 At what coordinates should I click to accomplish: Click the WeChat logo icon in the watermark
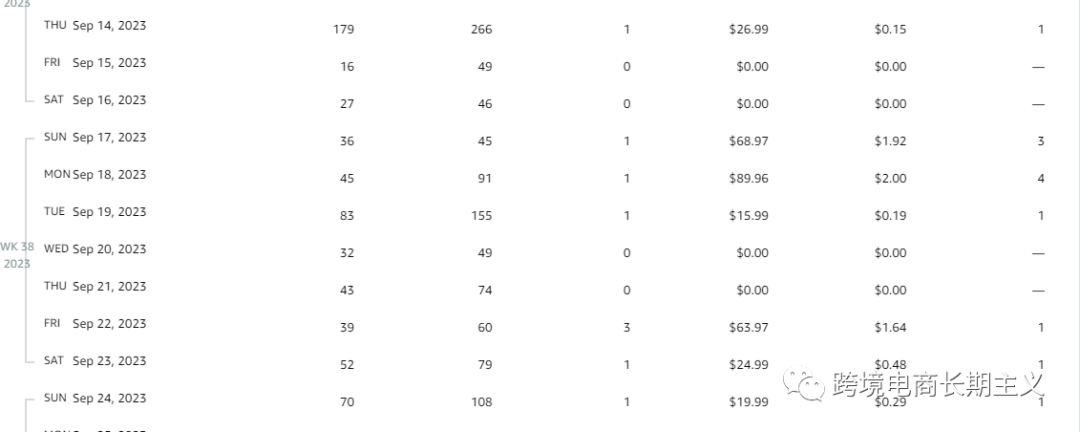click(803, 384)
